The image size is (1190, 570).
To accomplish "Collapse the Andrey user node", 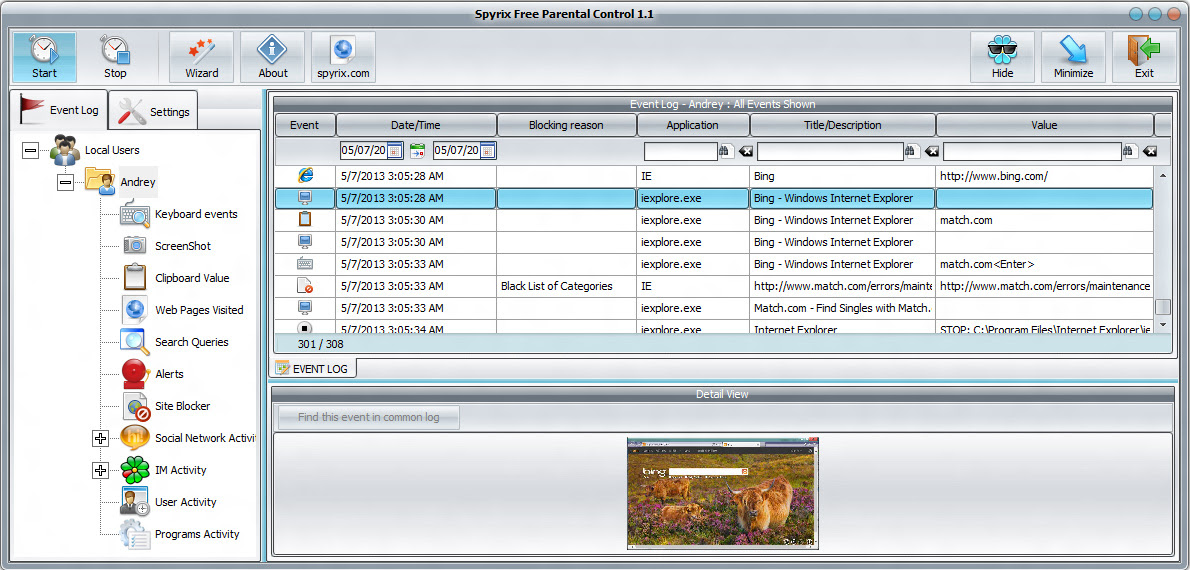I will point(66,183).
